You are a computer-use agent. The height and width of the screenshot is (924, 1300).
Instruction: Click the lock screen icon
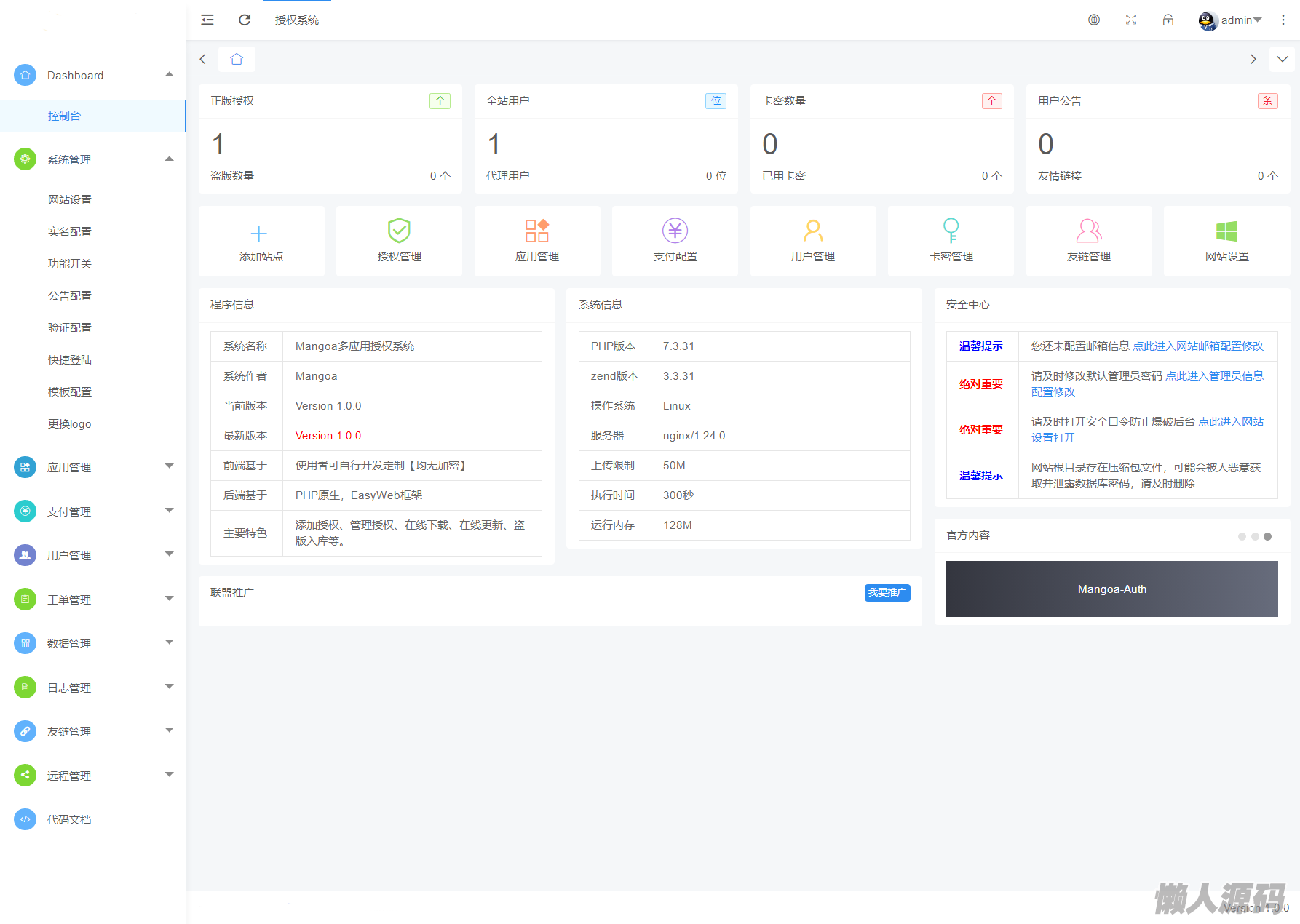[x=1168, y=20]
